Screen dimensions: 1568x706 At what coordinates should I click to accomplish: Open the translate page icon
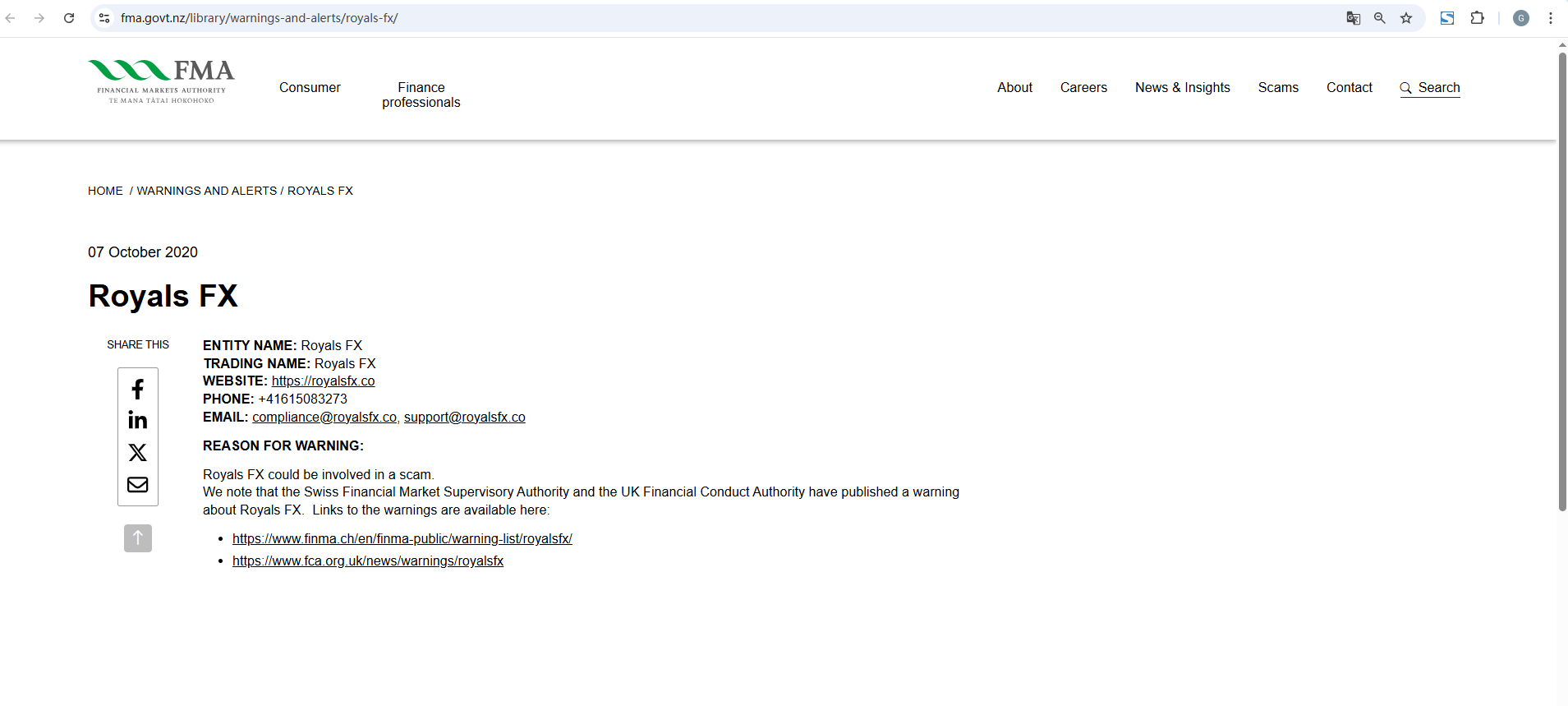pyautogui.click(x=1353, y=18)
